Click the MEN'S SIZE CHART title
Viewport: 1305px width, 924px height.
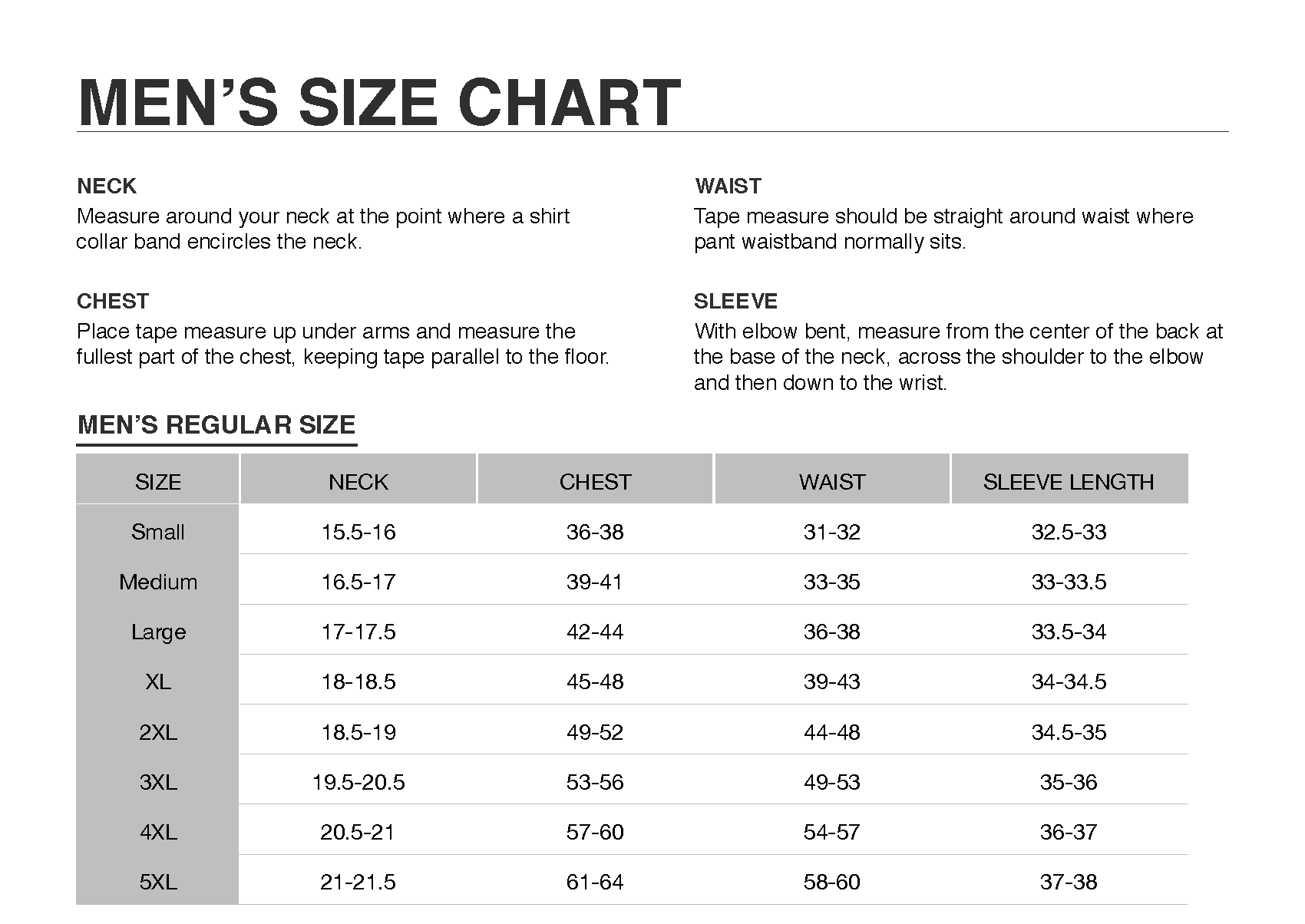[x=379, y=102]
